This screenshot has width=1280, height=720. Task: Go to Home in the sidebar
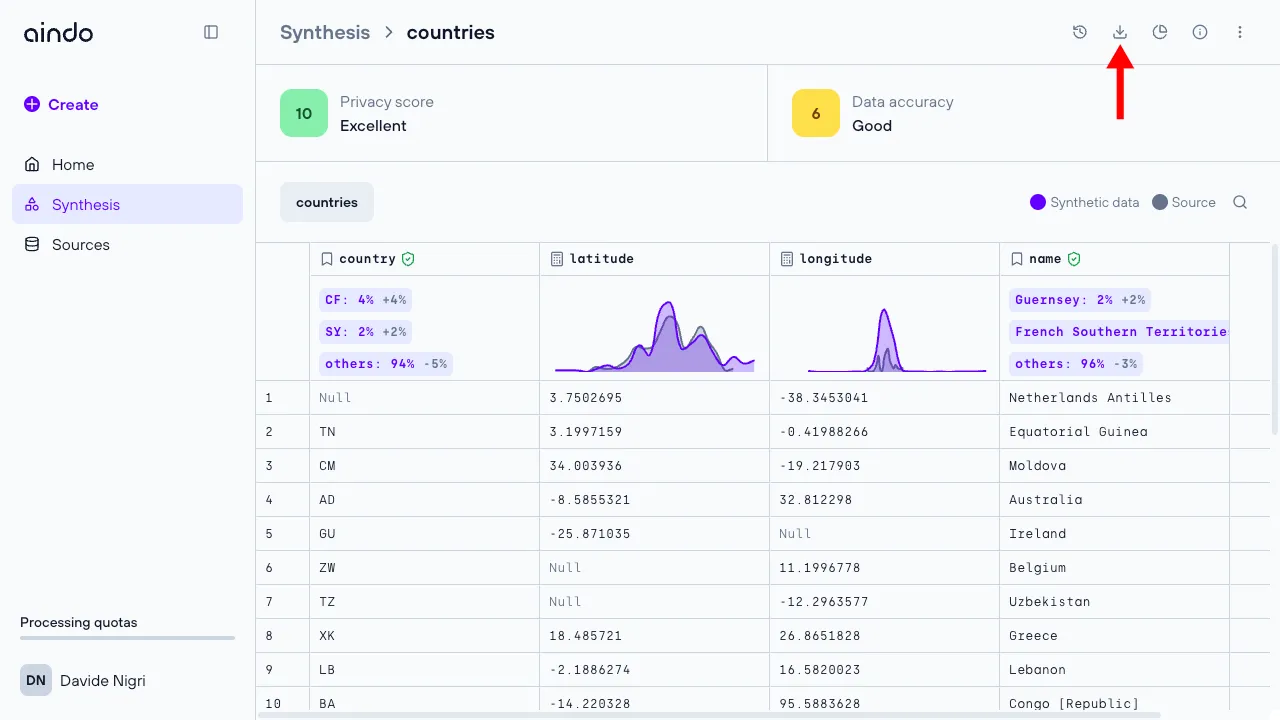pyautogui.click(x=127, y=164)
